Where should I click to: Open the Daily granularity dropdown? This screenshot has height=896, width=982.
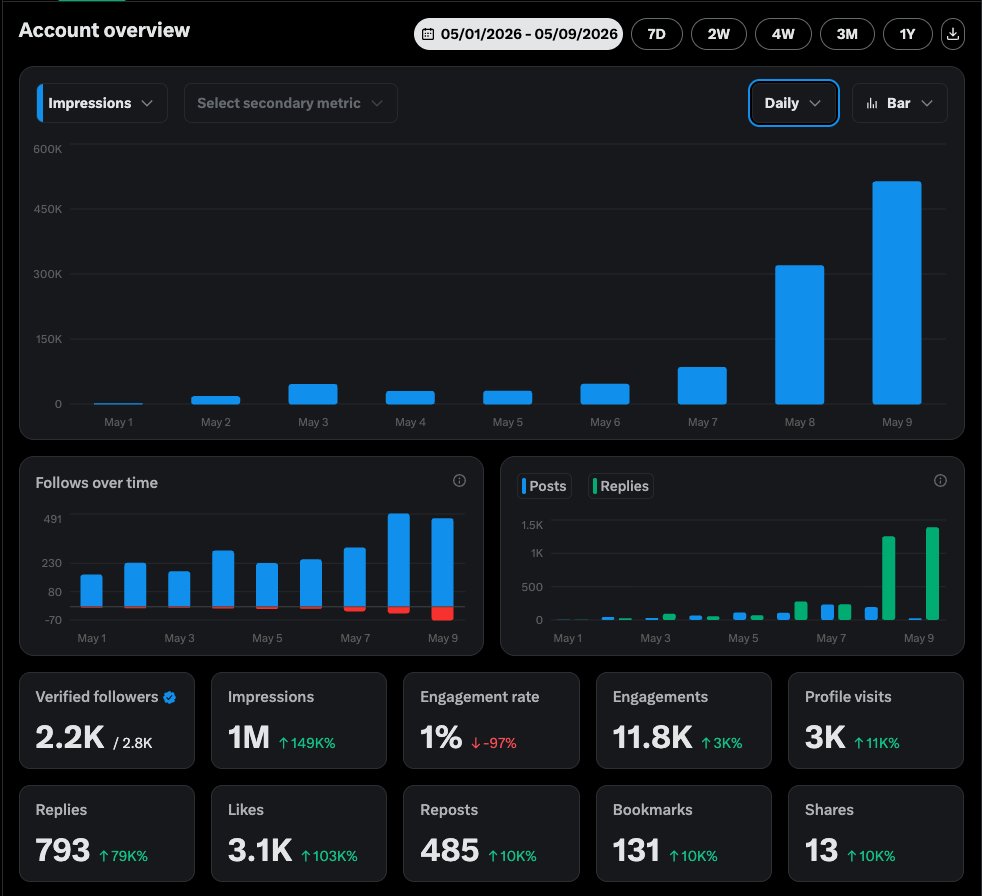[793, 103]
